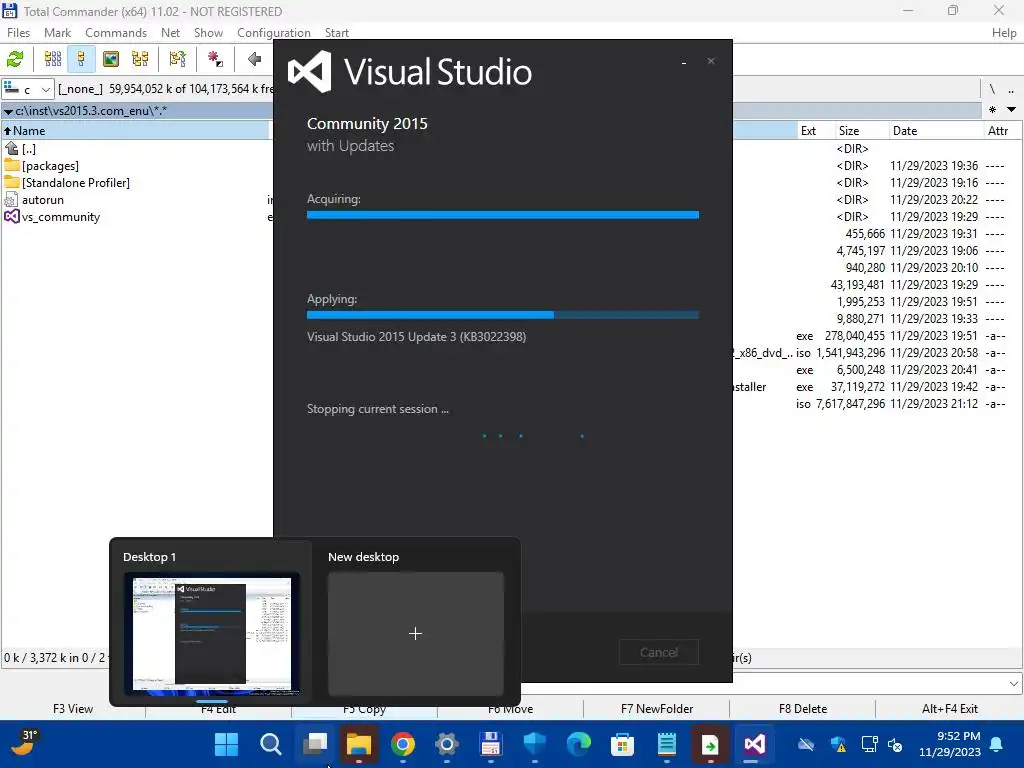Click the F3 View function button

[73, 709]
